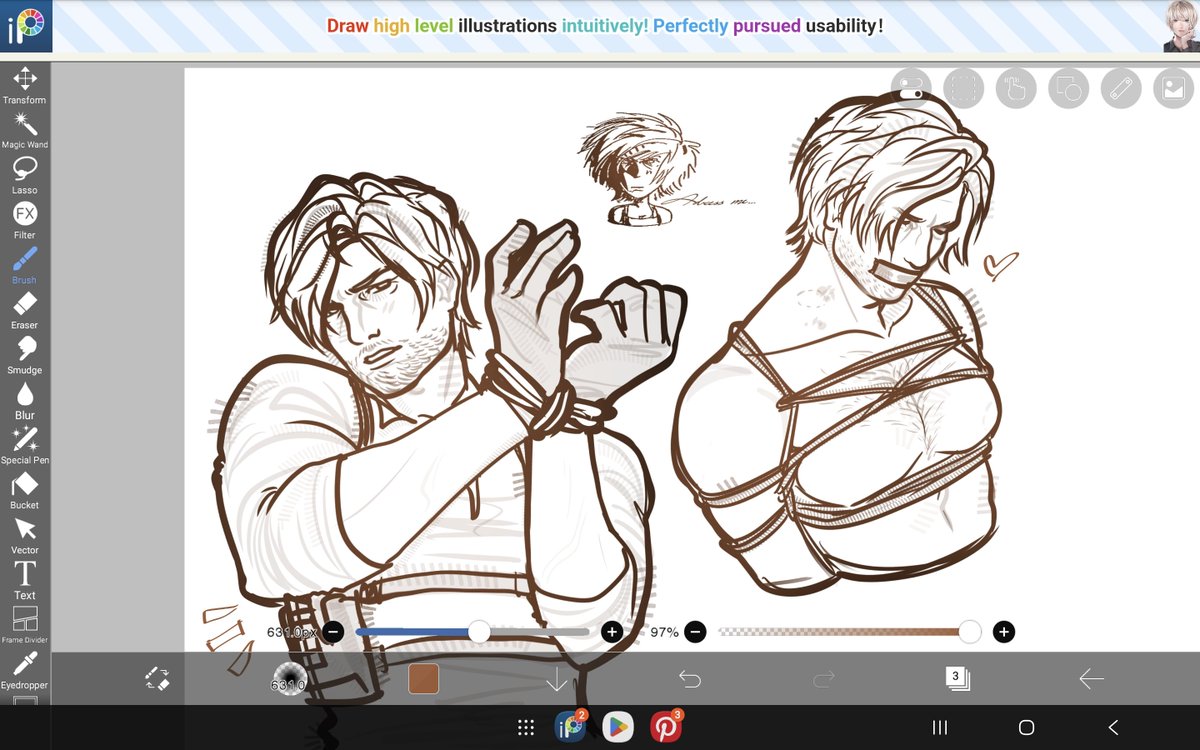The height and width of the screenshot is (750, 1200).
Task: Select the Vector tool
Action: 24,535
